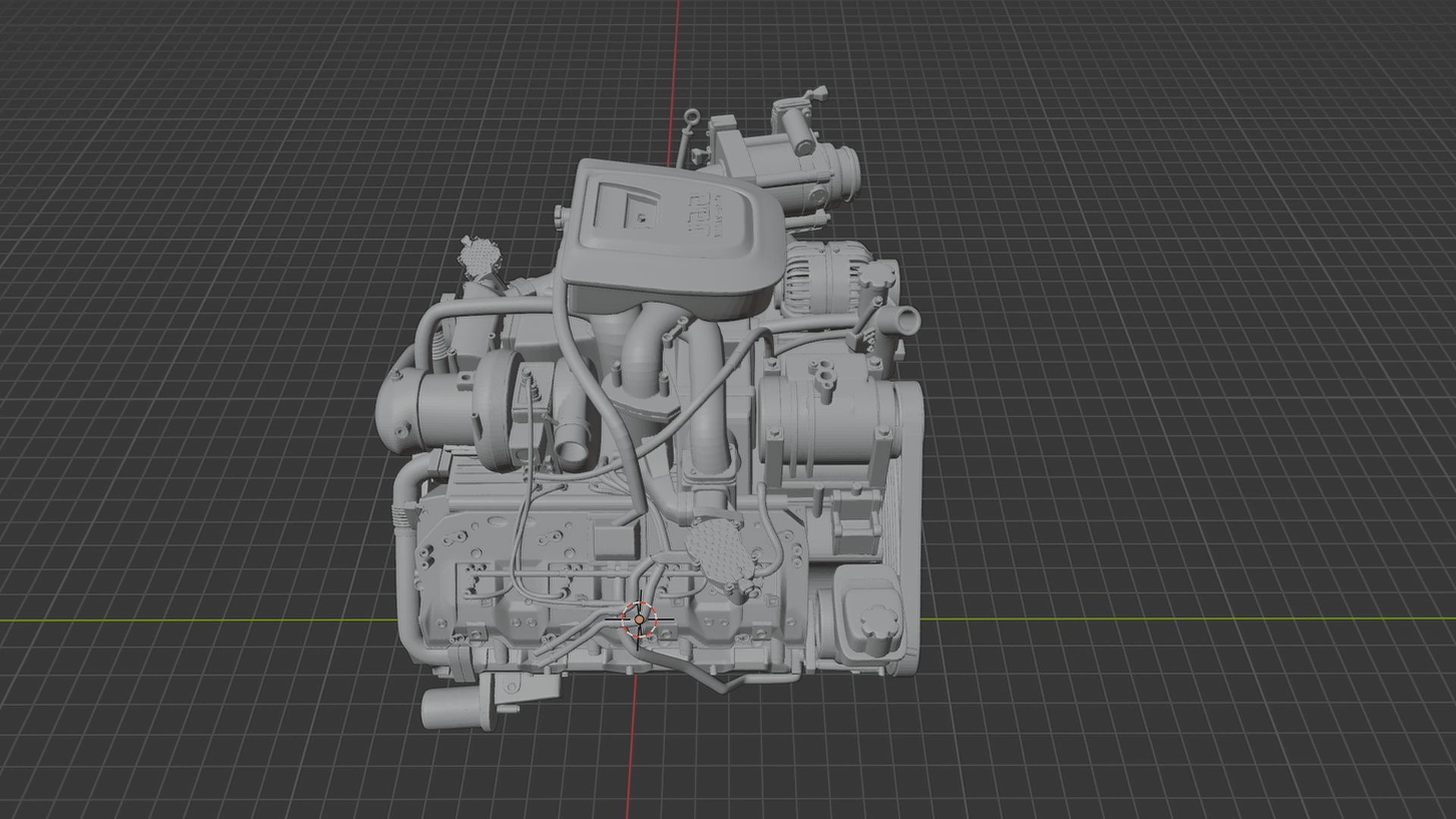Click the cylindrical starter motor beneath the engine
This screenshot has height=819, width=1456.
(457, 707)
